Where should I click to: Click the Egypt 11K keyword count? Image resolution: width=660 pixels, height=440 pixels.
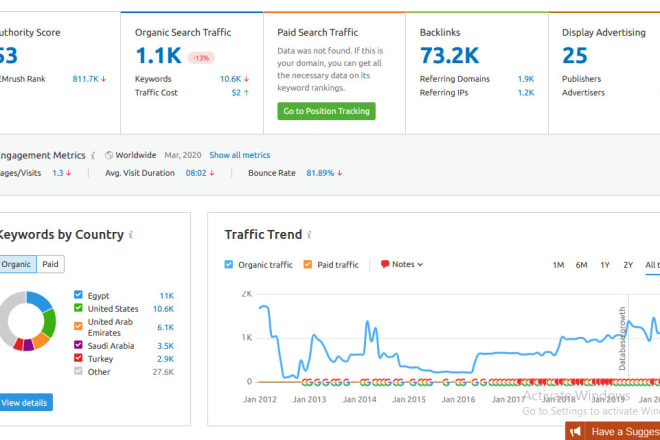click(166, 296)
